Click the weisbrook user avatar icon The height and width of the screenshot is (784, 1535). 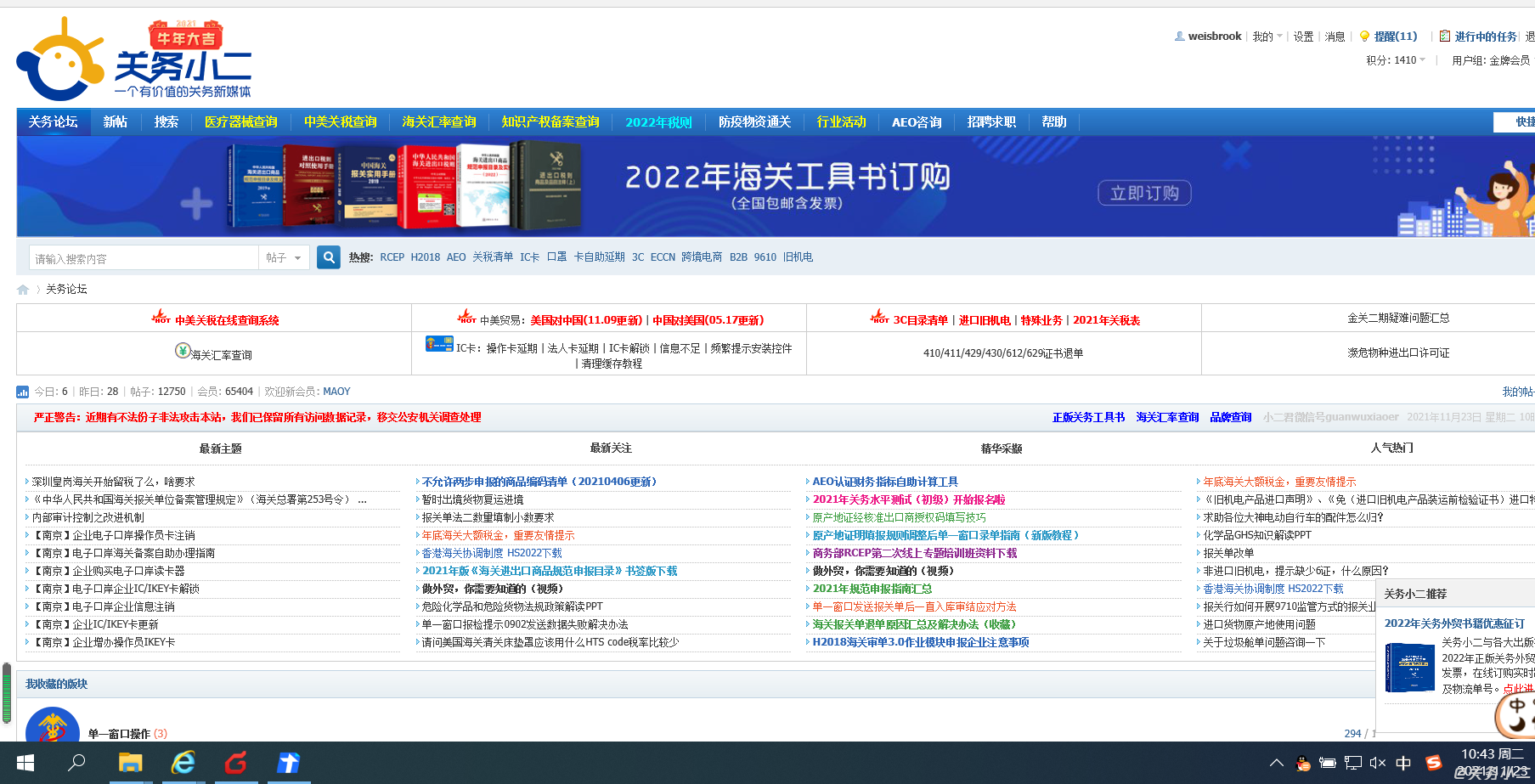point(1180,37)
